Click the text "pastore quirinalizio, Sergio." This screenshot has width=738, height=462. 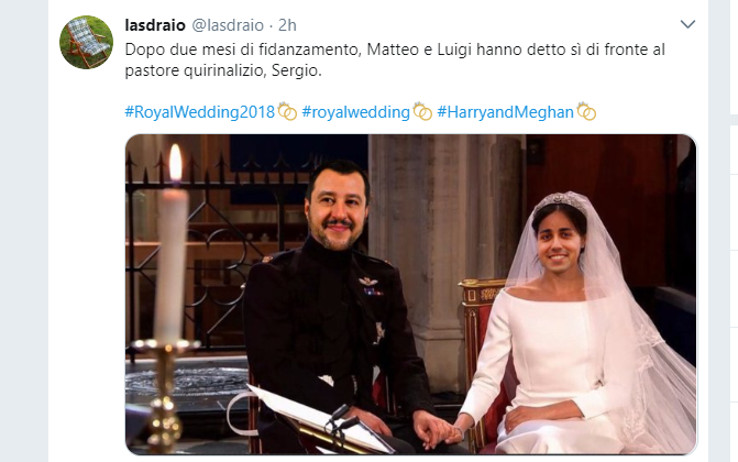pyautogui.click(x=223, y=71)
